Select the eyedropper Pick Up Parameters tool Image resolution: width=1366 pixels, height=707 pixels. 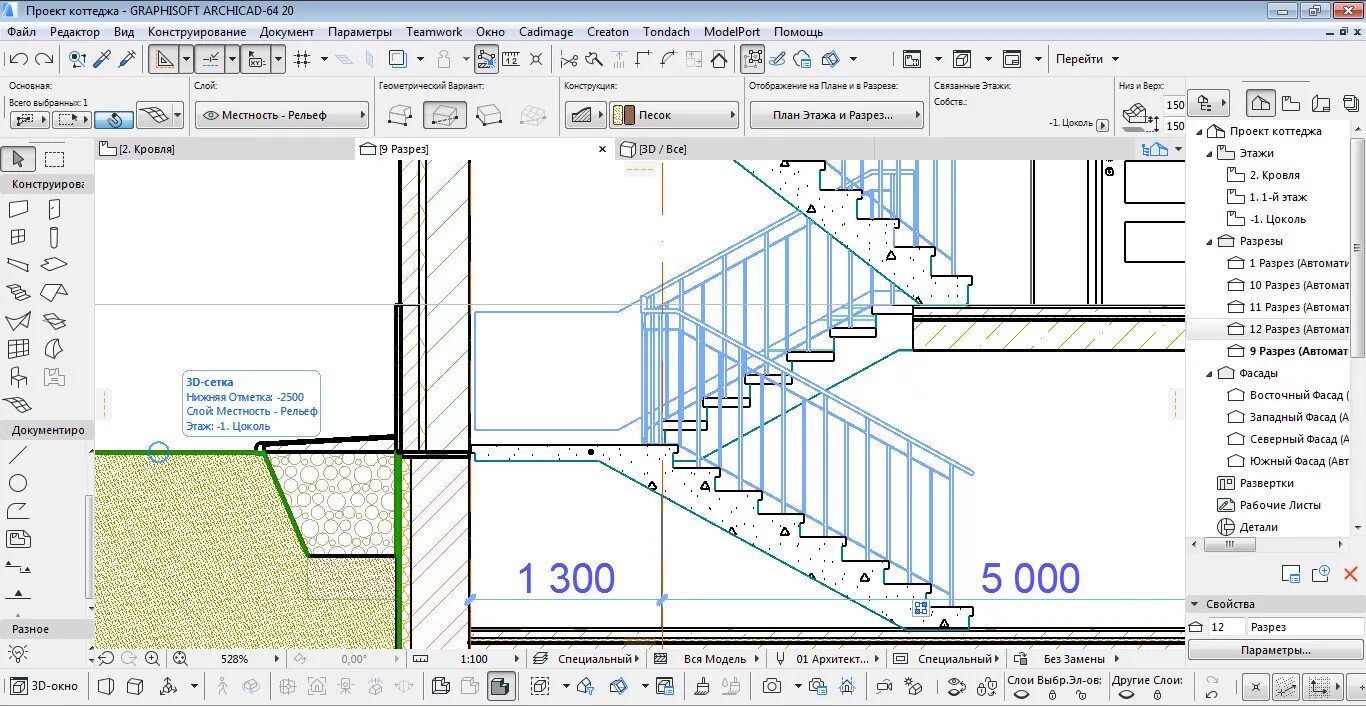point(102,59)
